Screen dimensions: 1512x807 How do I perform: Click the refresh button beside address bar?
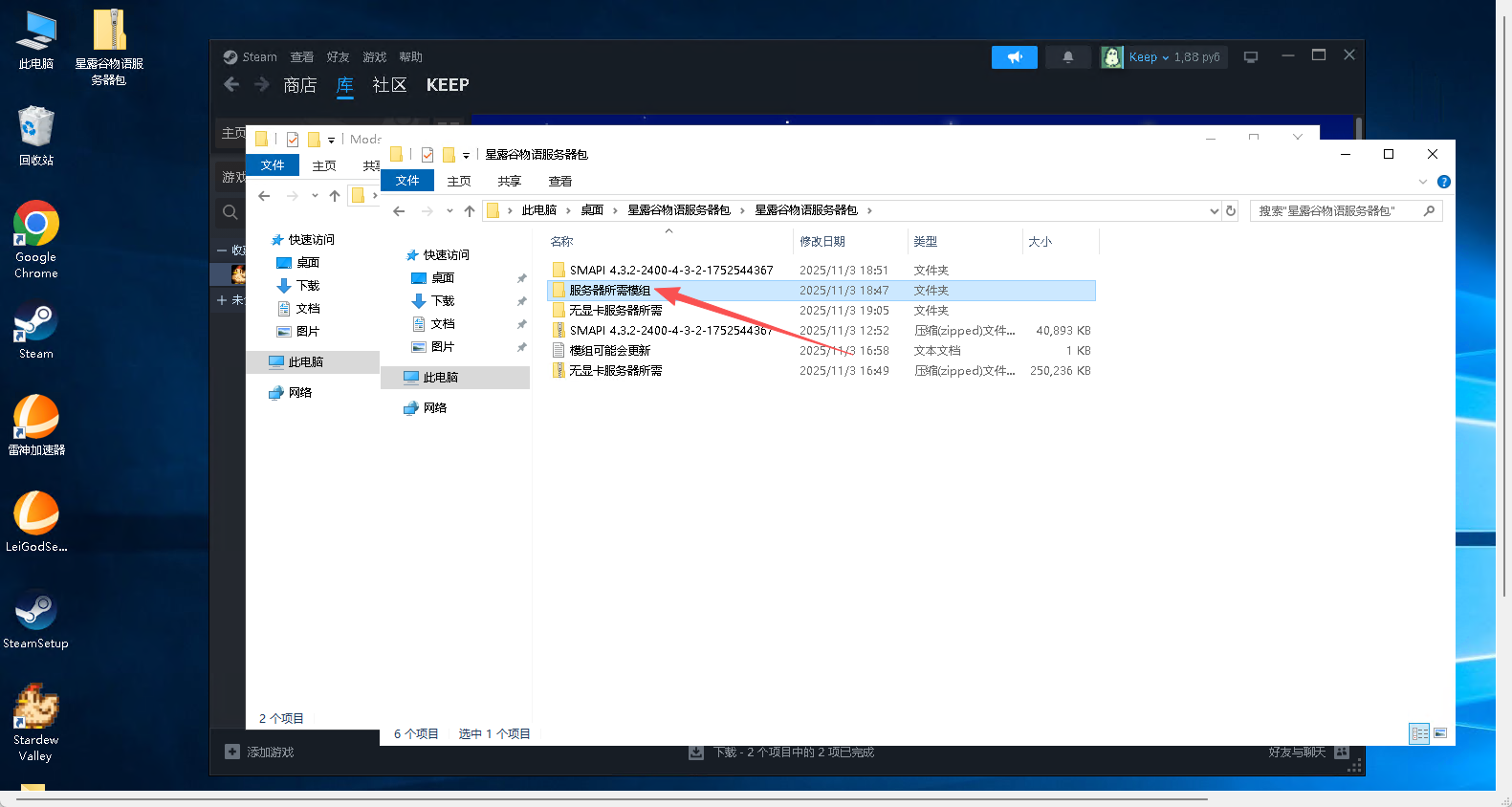pos(1231,210)
